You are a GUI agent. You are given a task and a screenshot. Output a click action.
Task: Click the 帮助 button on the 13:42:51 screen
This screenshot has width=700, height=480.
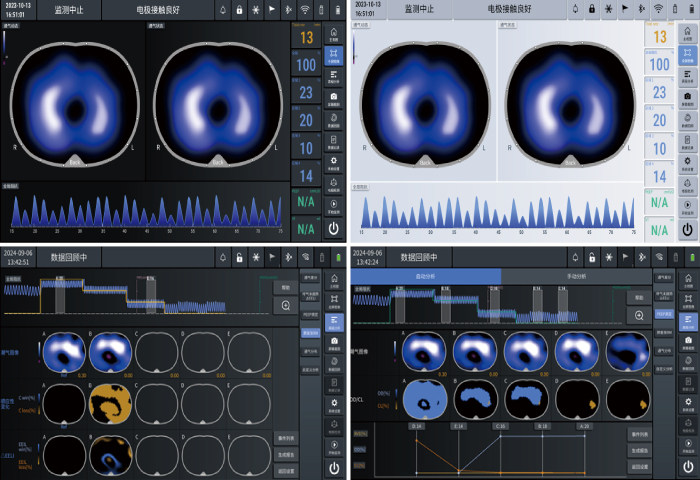[284, 286]
